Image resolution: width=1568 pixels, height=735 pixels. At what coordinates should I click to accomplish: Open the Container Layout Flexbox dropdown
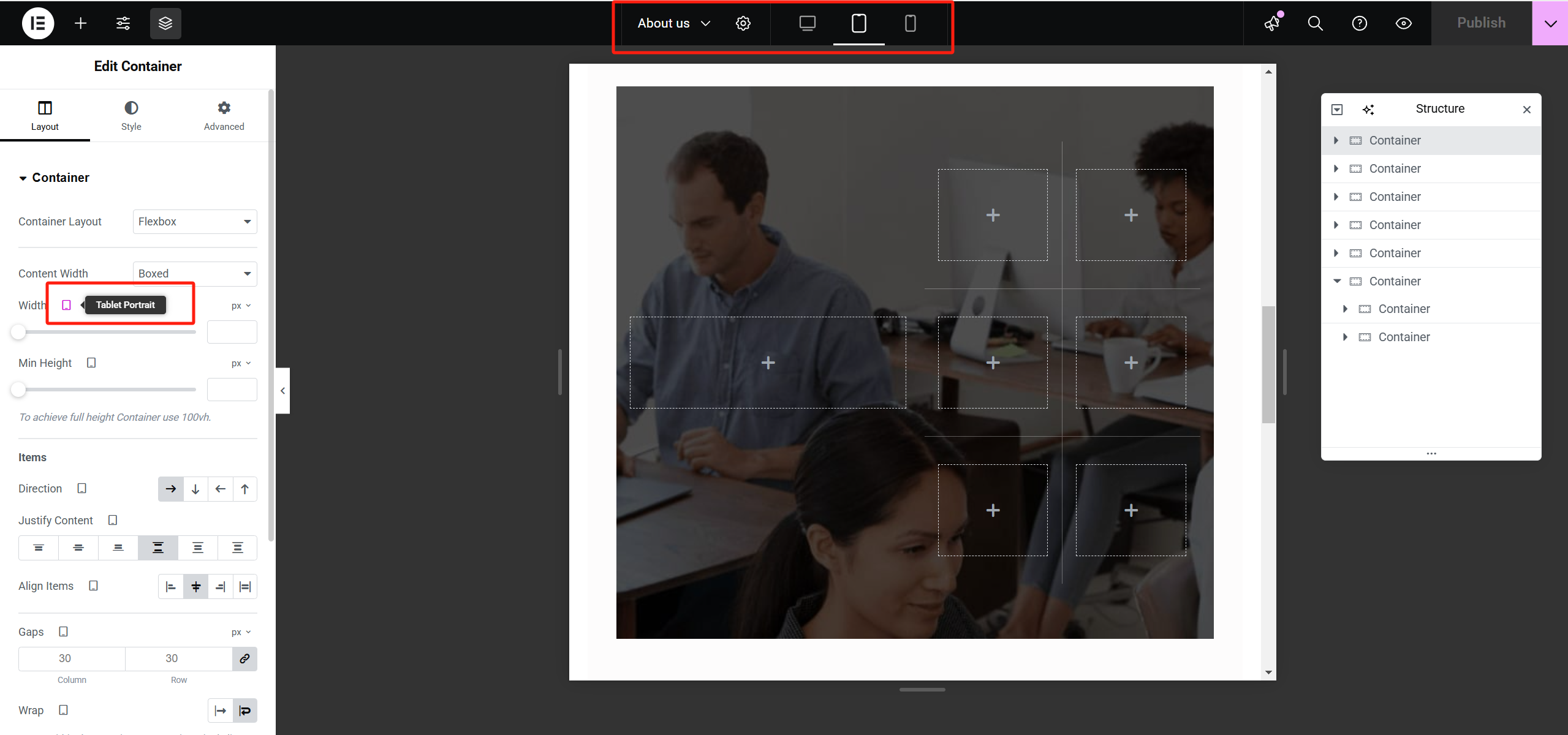coord(195,222)
